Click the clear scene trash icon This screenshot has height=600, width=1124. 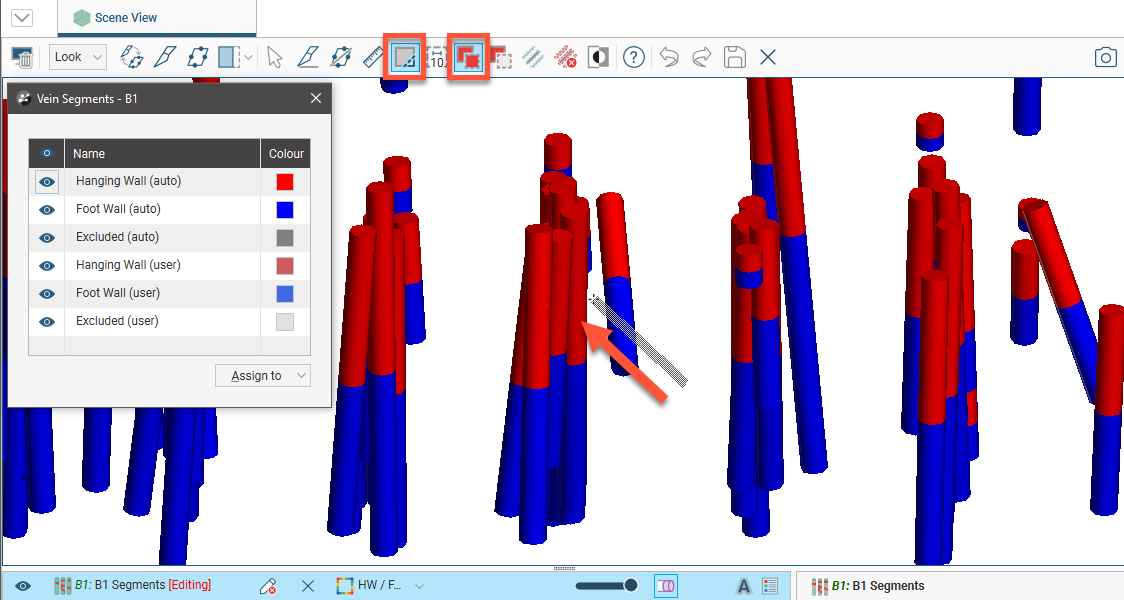[x=22, y=57]
